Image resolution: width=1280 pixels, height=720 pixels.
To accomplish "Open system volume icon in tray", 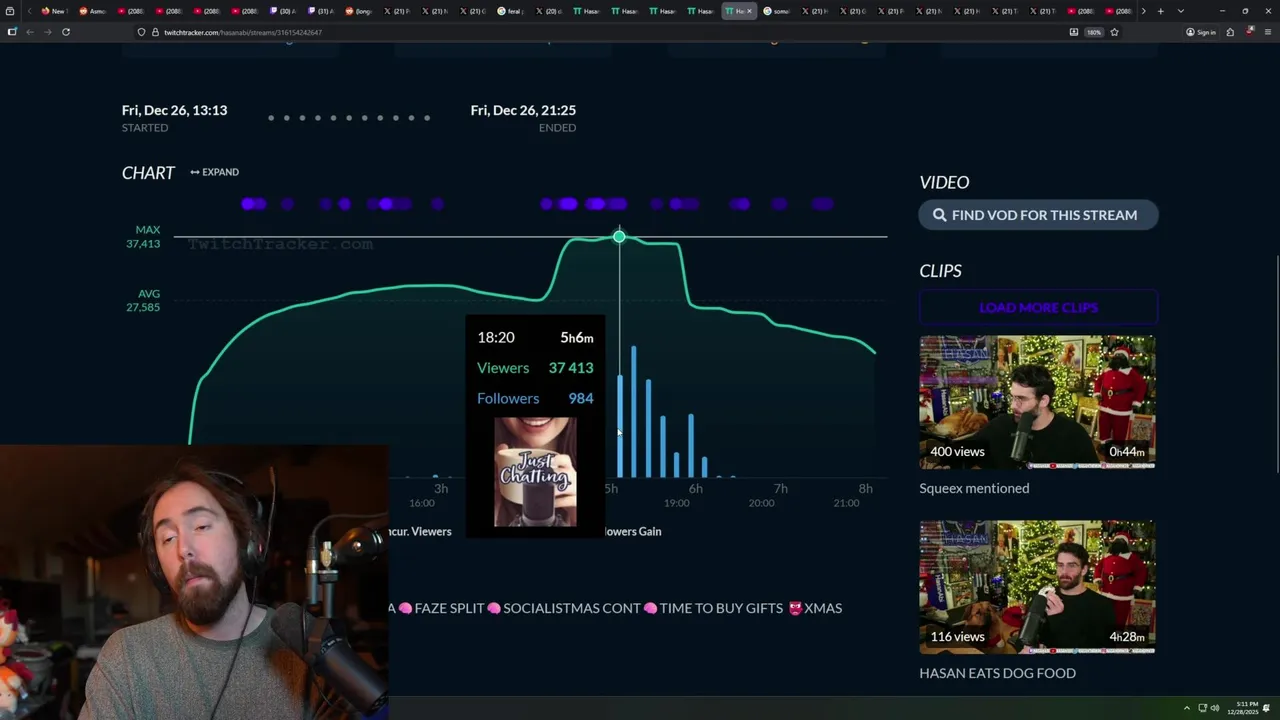I will click(x=1215, y=708).
